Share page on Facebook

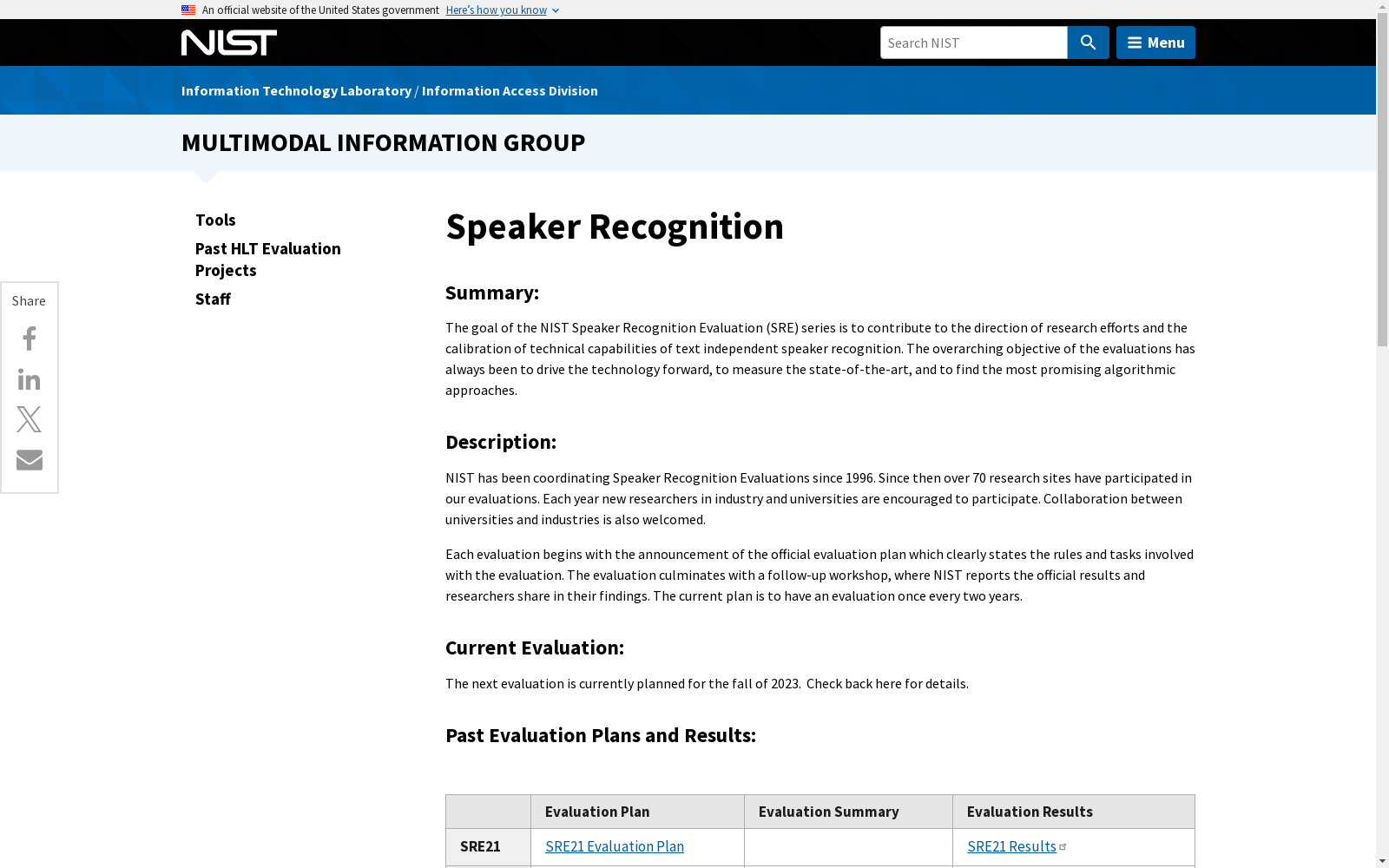coord(30,339)
